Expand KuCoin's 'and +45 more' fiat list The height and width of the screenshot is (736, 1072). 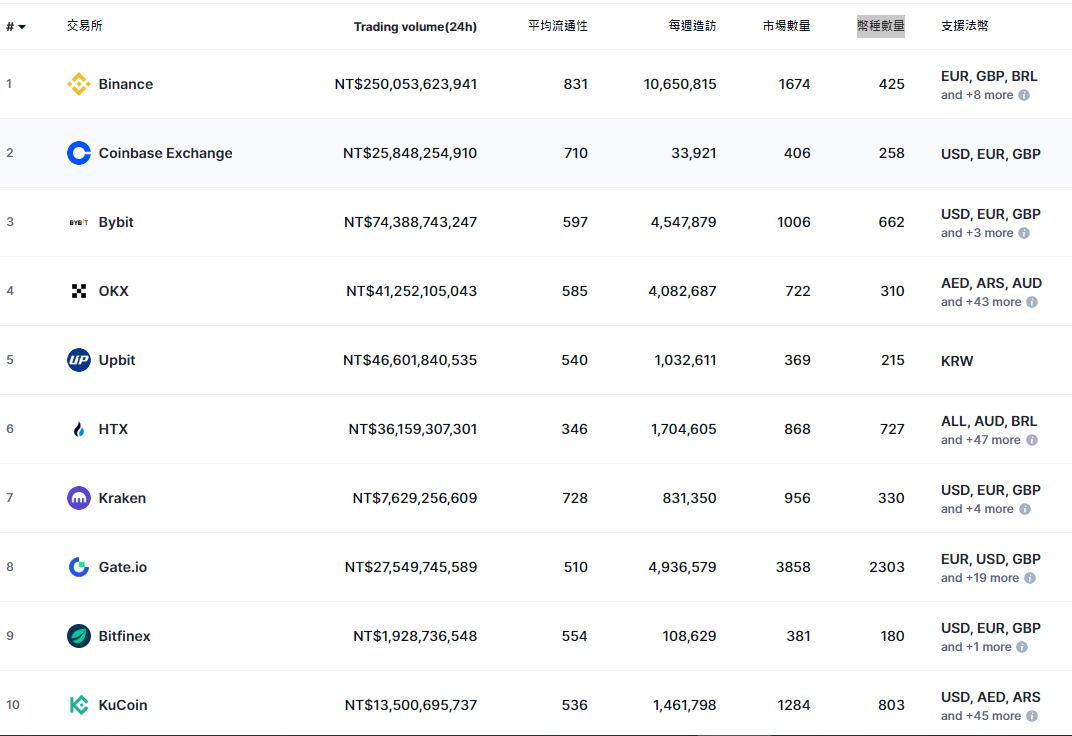(x=981, y=716)
